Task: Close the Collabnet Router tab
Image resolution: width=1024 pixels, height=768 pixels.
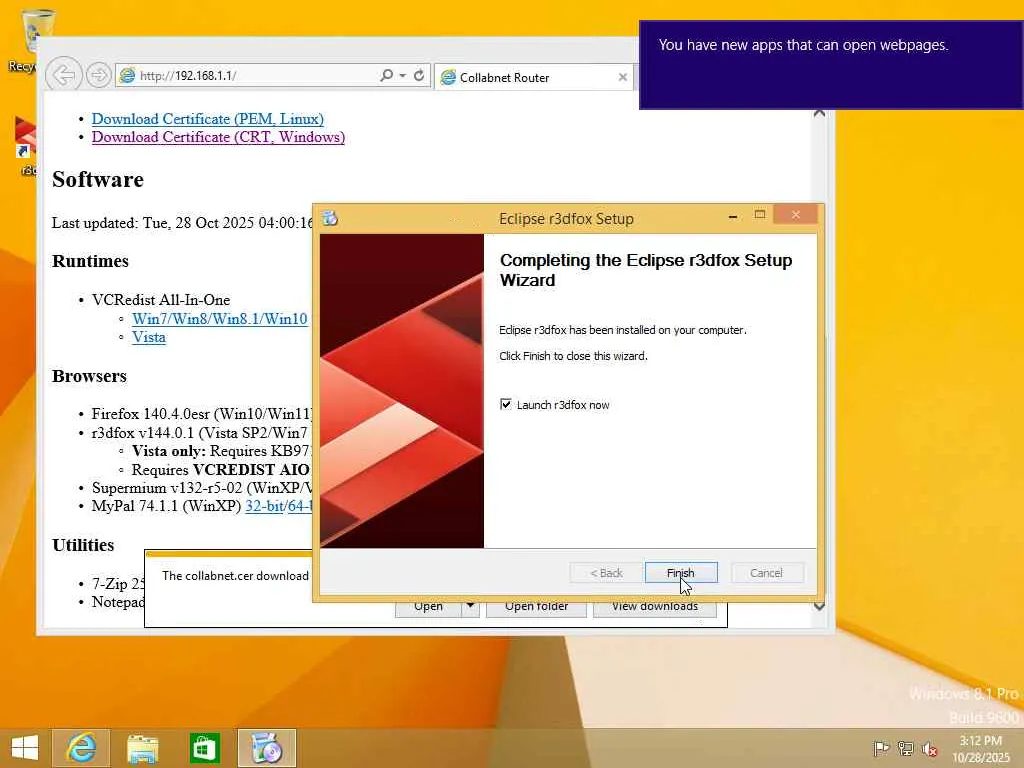Action: 623,77
